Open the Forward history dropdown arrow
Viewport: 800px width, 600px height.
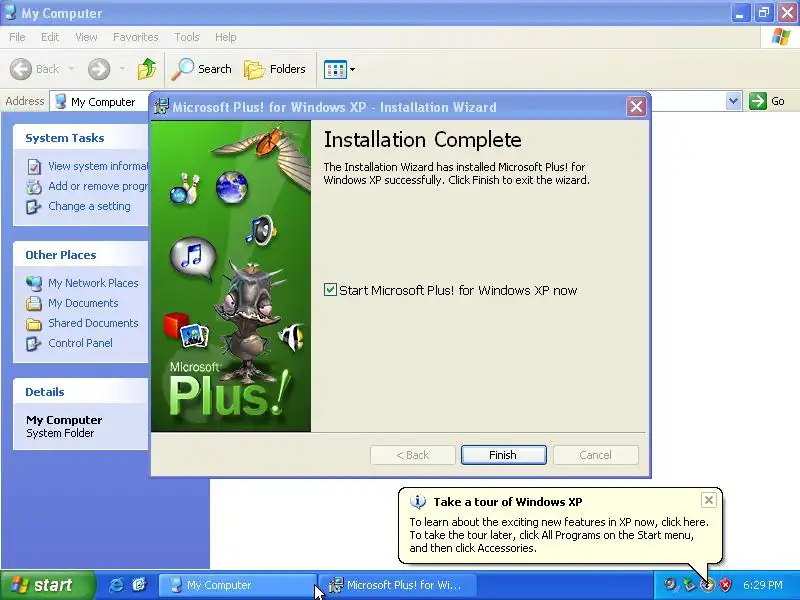pyautogui.click(x=122, y=69)
